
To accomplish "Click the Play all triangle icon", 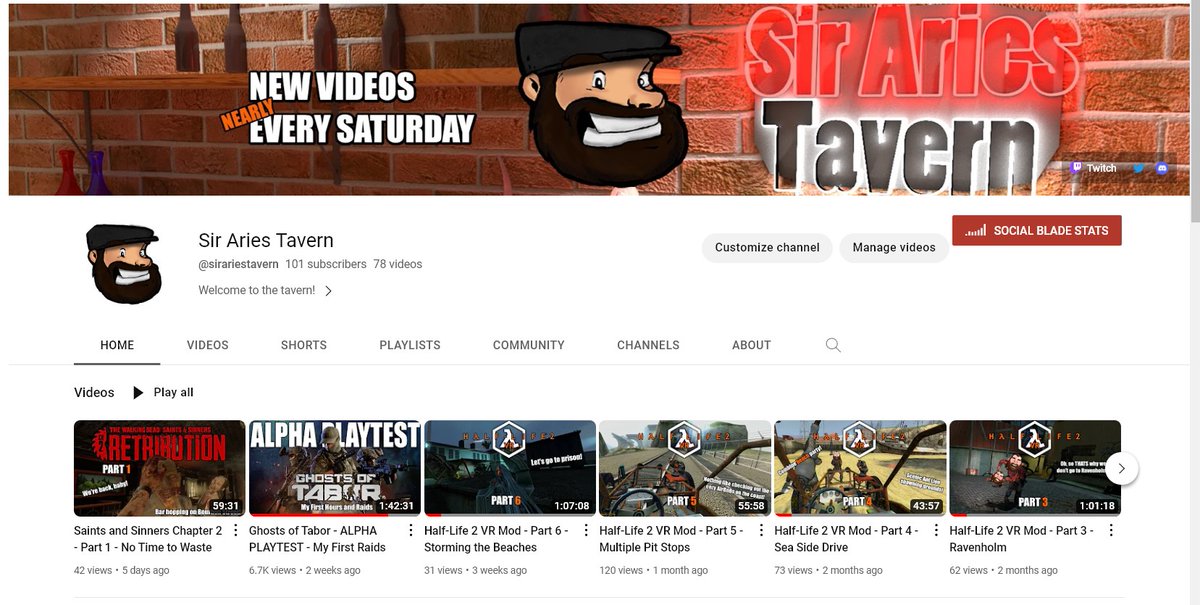I will (138, 393).
